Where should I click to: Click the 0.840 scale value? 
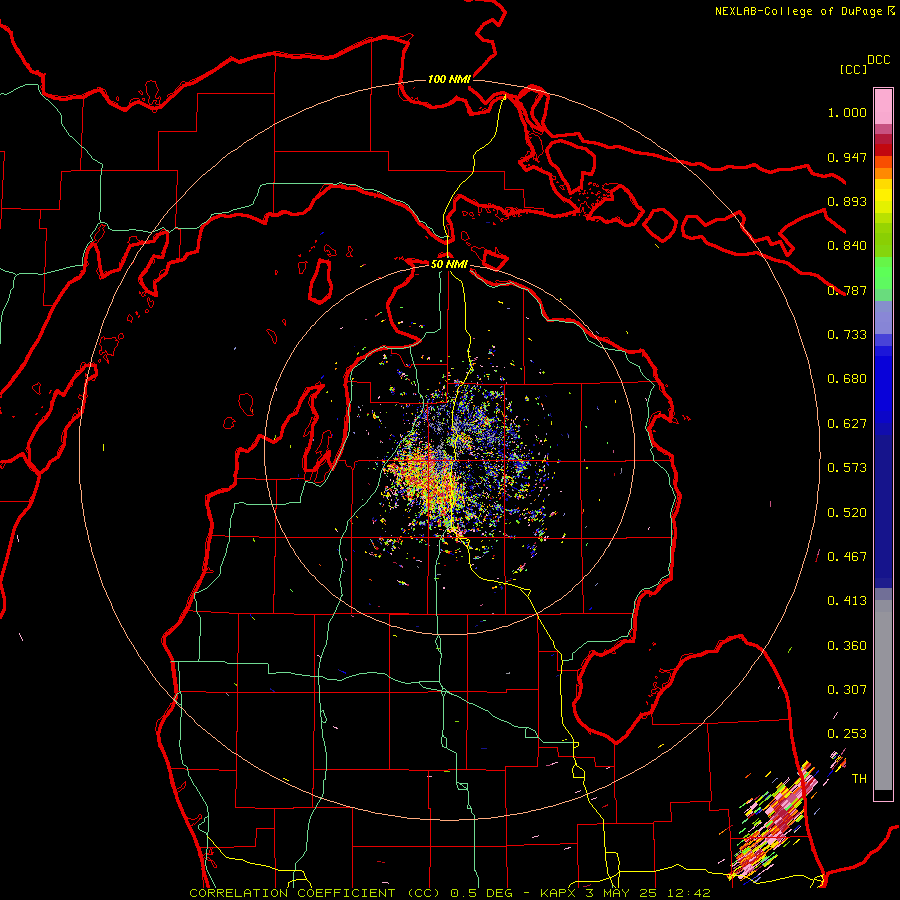click(847, 246)
